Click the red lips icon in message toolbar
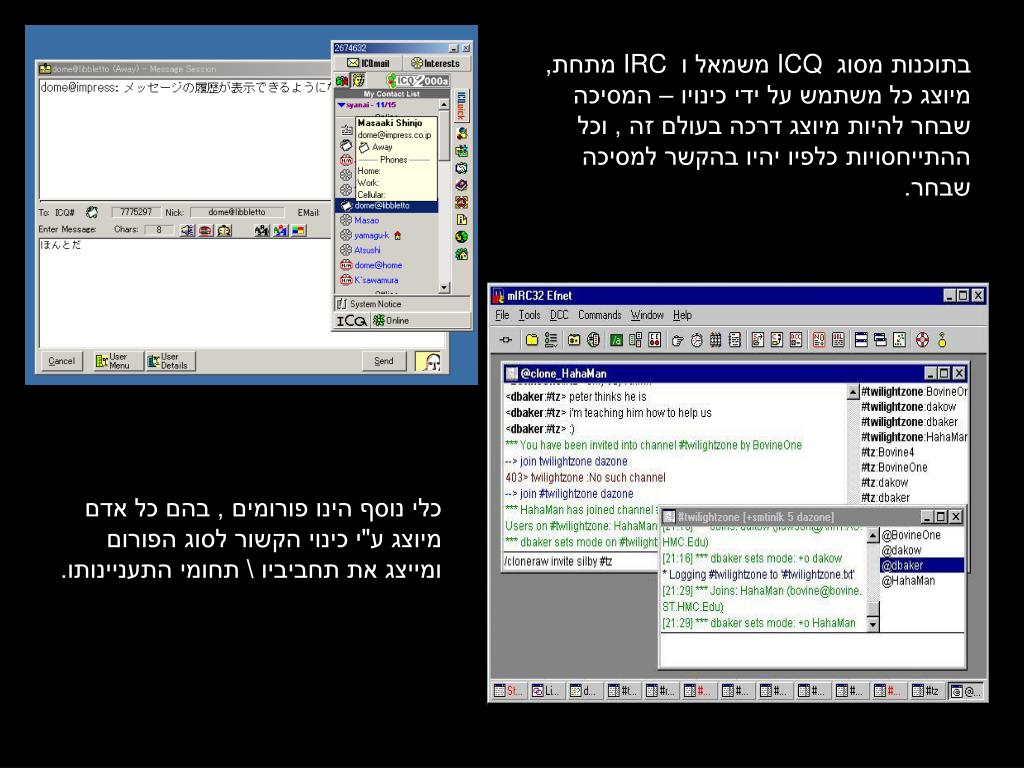This screenshot has height=768, width=1024. pos(206,230)
